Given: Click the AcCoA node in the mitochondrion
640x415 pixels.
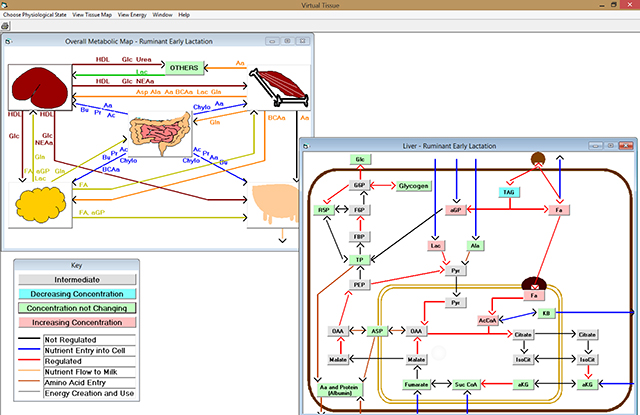Looking at the screenshot, I should [487, 320].
